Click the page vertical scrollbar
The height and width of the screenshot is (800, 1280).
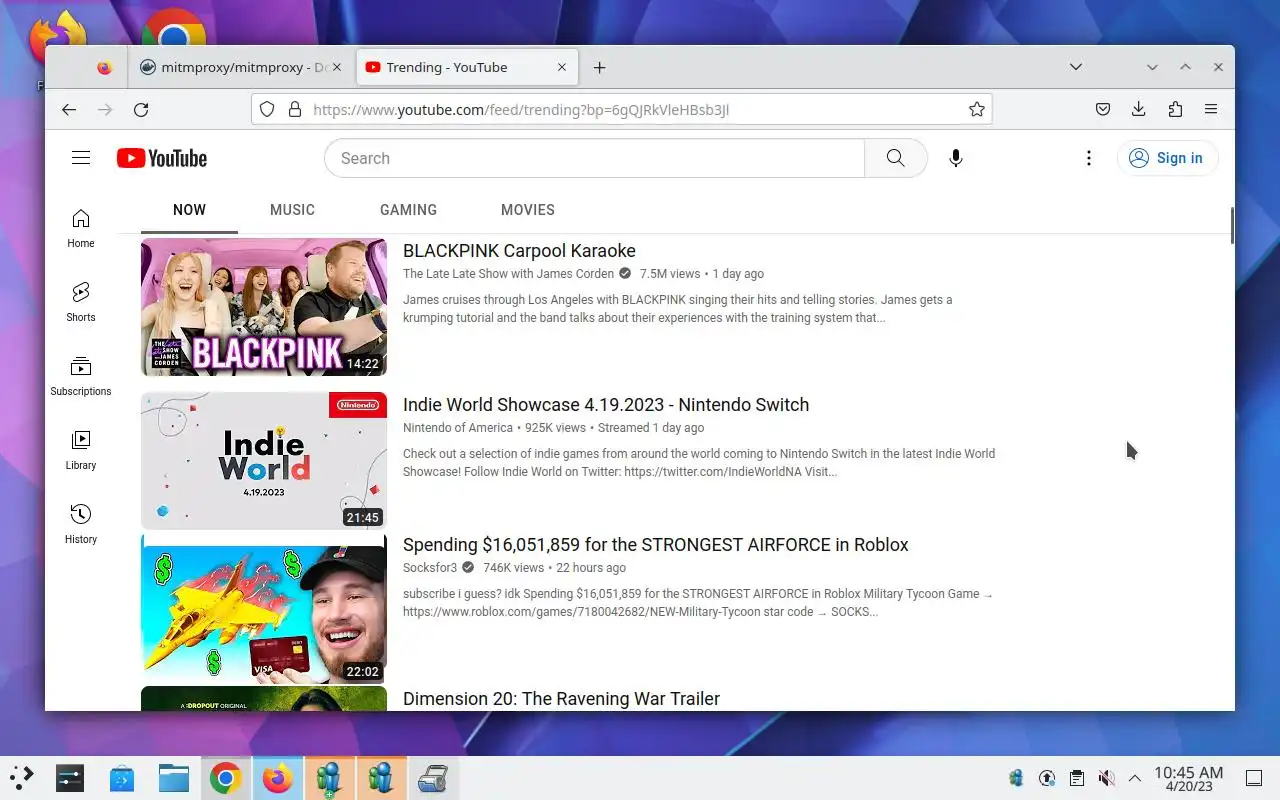tap(1232, 224)
